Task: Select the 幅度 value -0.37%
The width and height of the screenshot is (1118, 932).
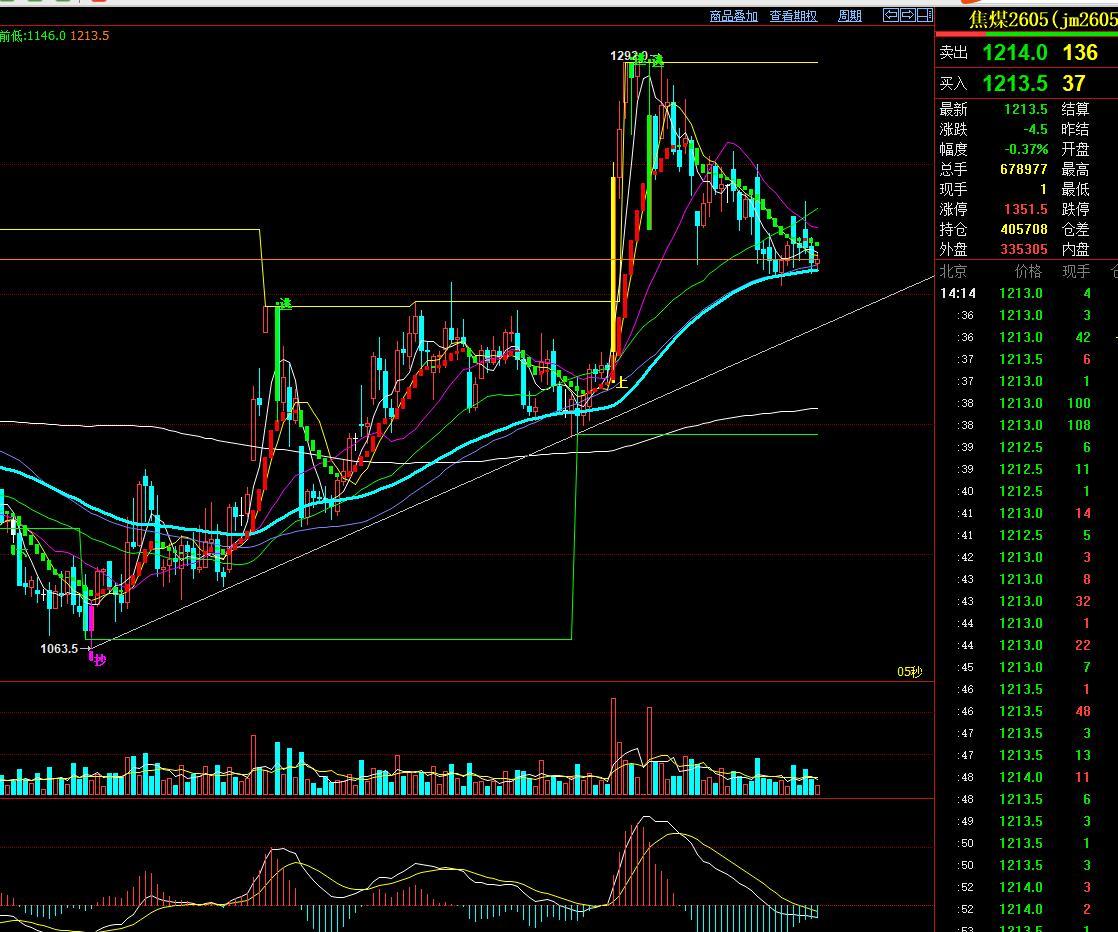Action: 1026,149
